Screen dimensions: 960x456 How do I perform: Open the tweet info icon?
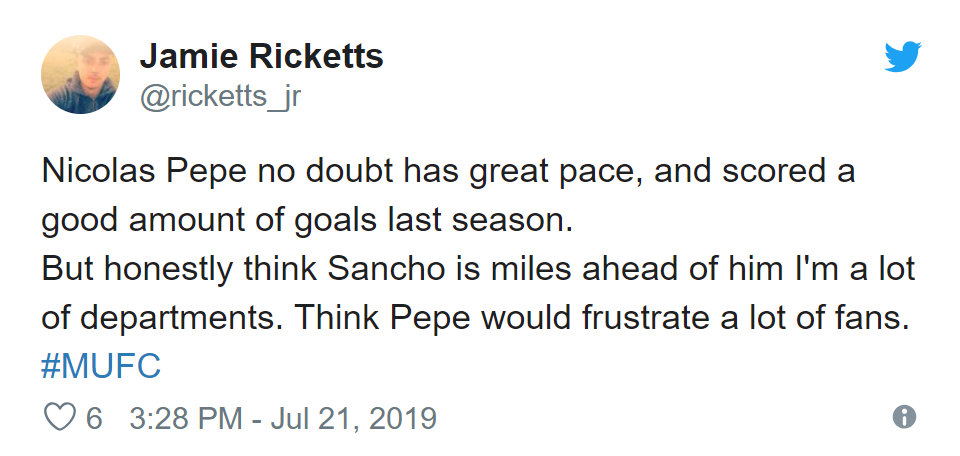point(904,417)
